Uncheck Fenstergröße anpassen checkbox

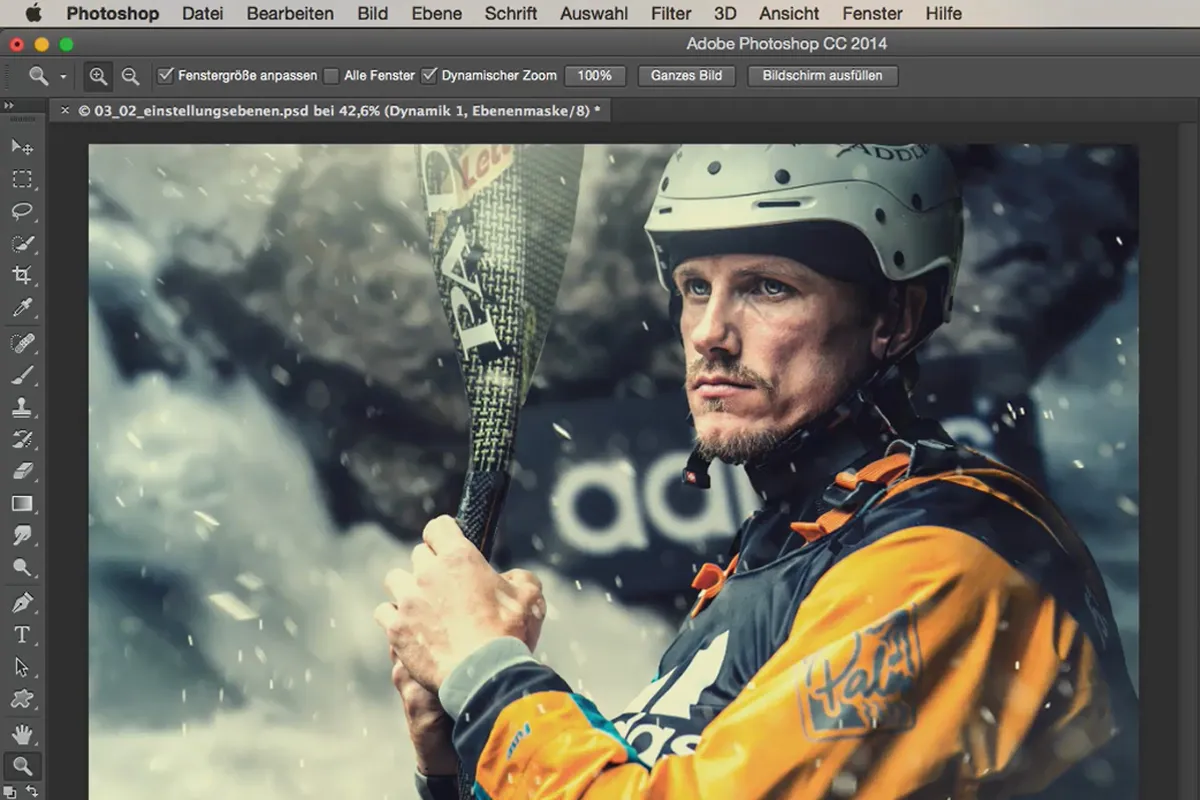[166, 76]
